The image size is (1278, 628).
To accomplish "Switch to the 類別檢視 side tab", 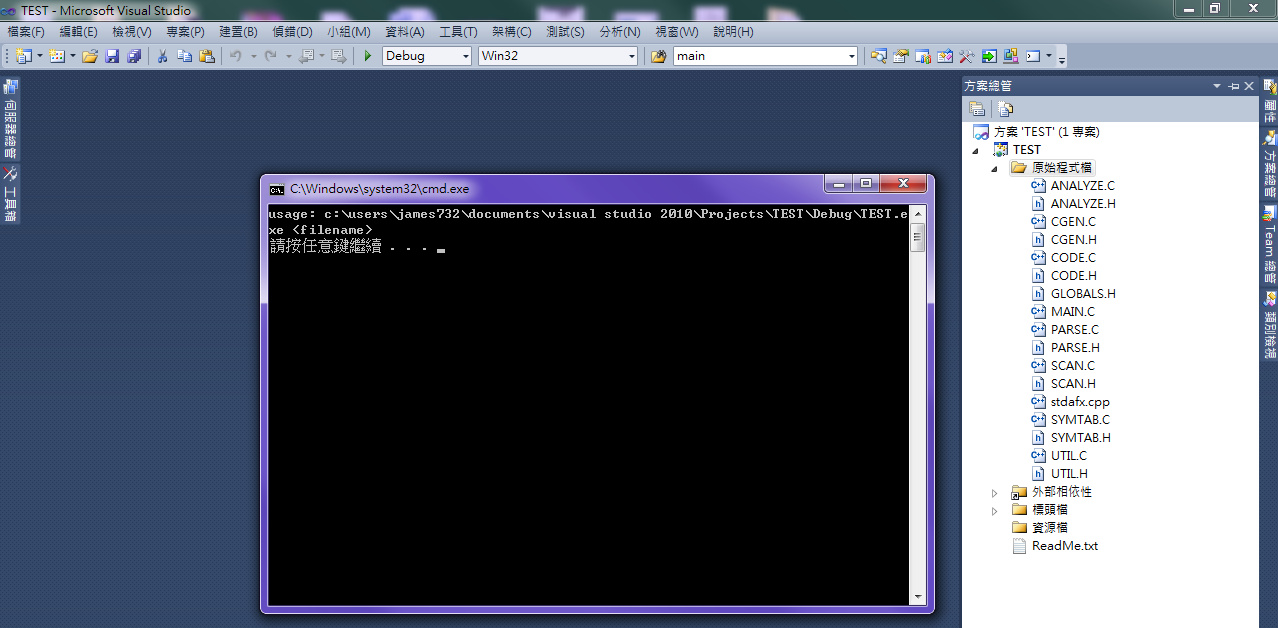I will tap(1269, 325).
